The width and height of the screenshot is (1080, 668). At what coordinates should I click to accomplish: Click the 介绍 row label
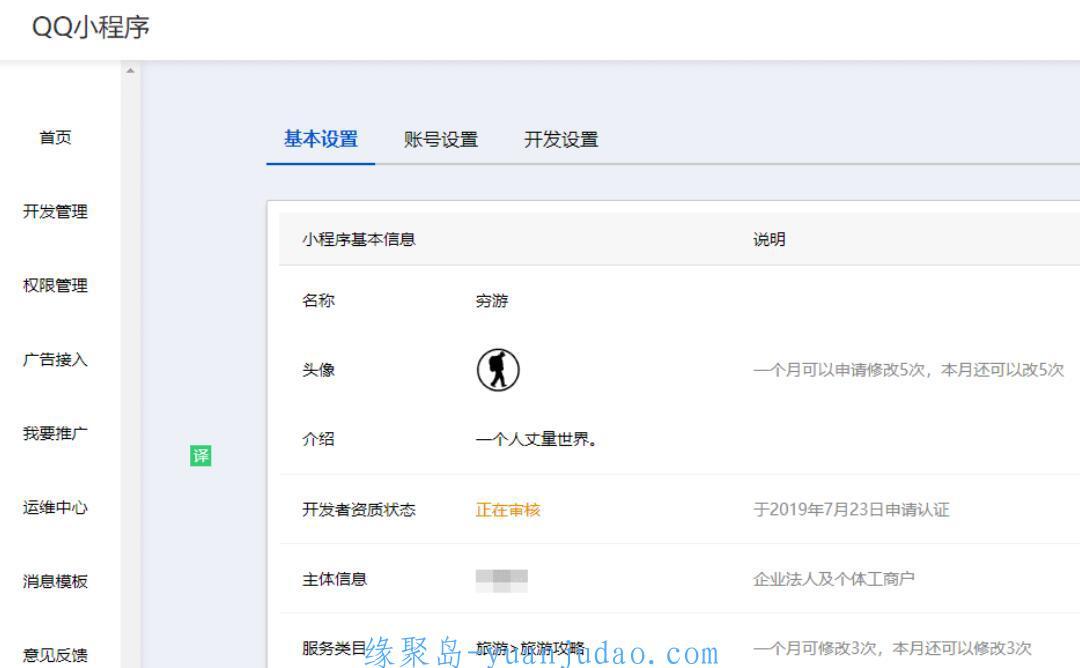(318, 439)
